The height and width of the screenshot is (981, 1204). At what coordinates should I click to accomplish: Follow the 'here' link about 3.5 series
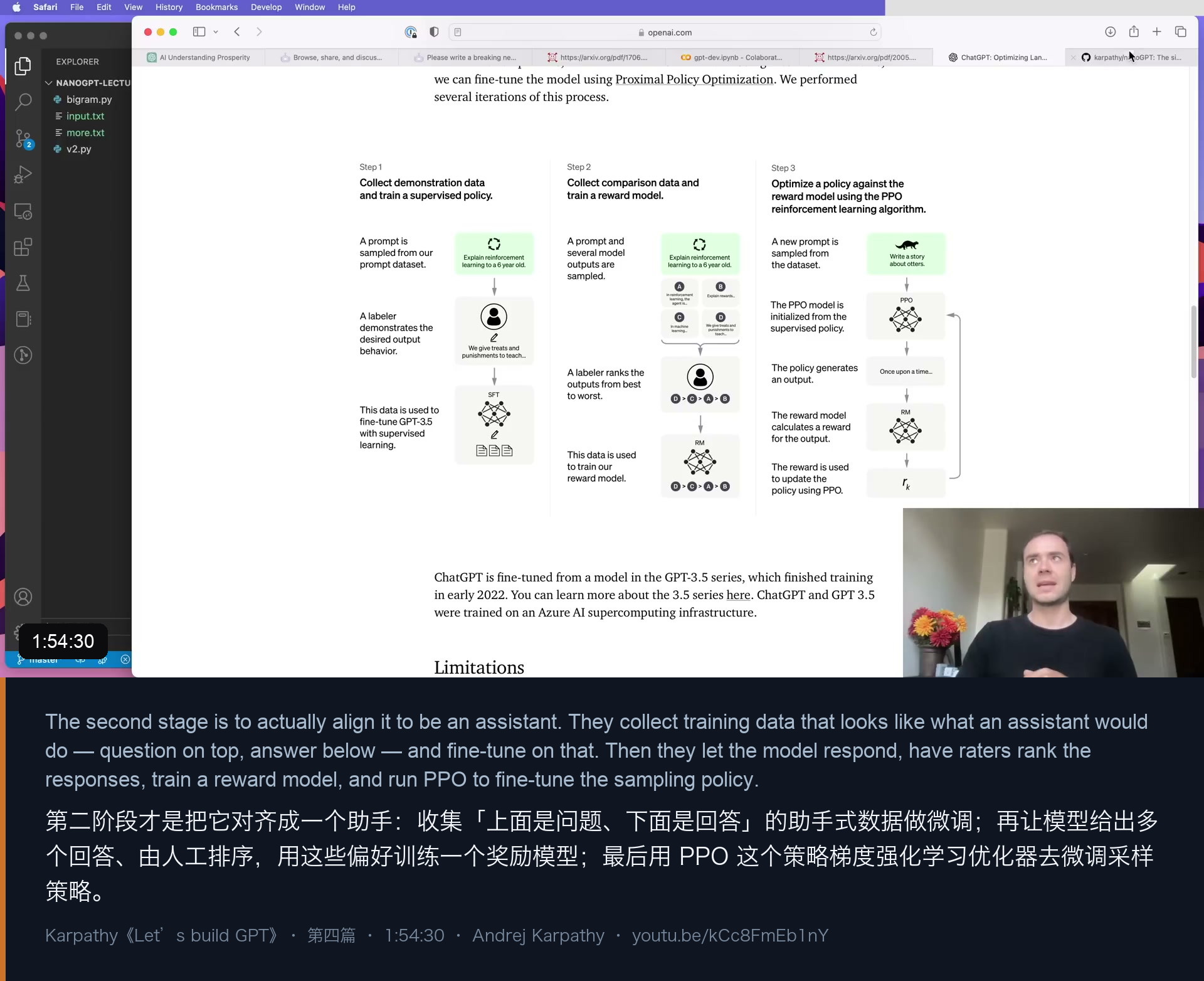(738, 595)
